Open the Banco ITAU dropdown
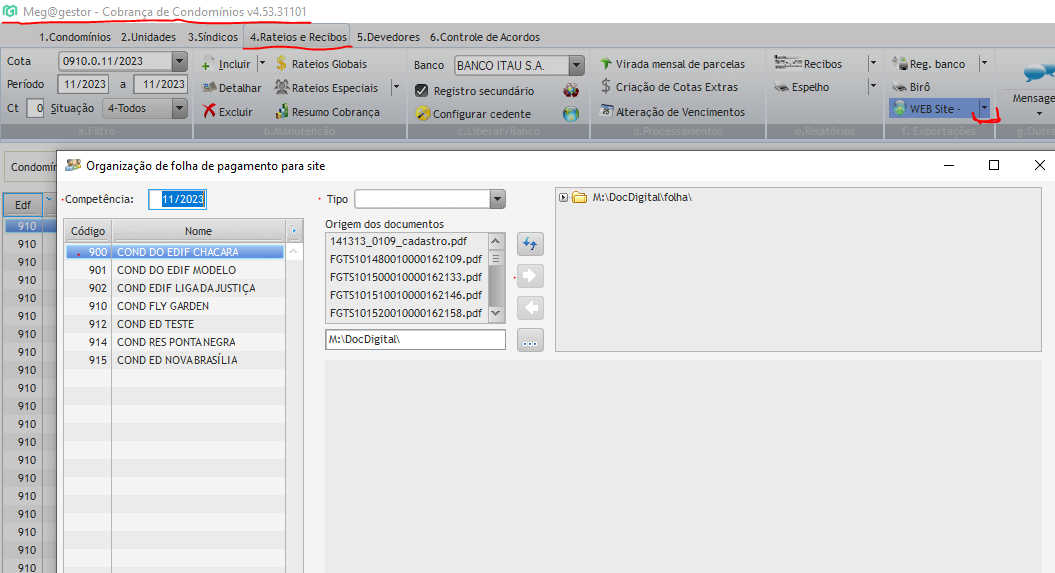The height and width of the screenshot is (573, 1055). [x=576, y=65]
